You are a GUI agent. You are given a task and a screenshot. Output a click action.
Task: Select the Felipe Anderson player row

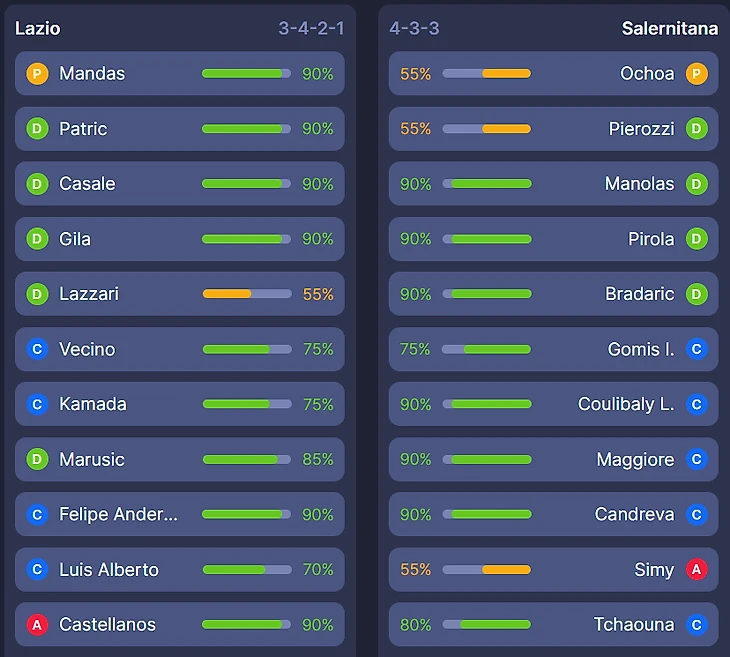180,514
